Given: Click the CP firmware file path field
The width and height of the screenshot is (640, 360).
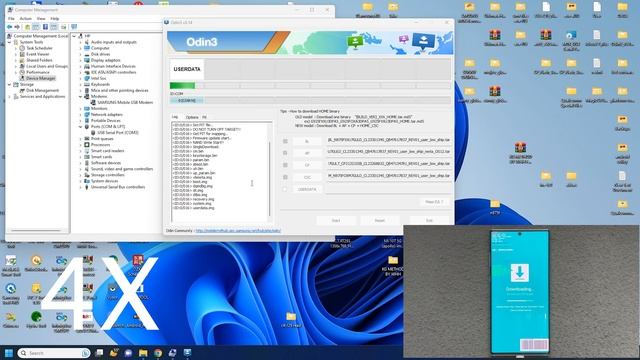Looking at the screenshot, I should 389,164.
